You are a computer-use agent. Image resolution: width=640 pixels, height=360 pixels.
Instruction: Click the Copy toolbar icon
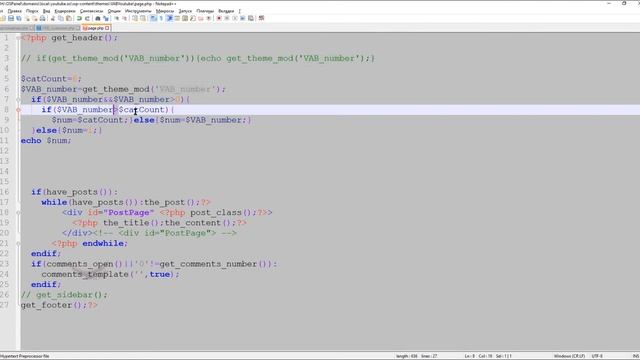click(x=61, y=18)
